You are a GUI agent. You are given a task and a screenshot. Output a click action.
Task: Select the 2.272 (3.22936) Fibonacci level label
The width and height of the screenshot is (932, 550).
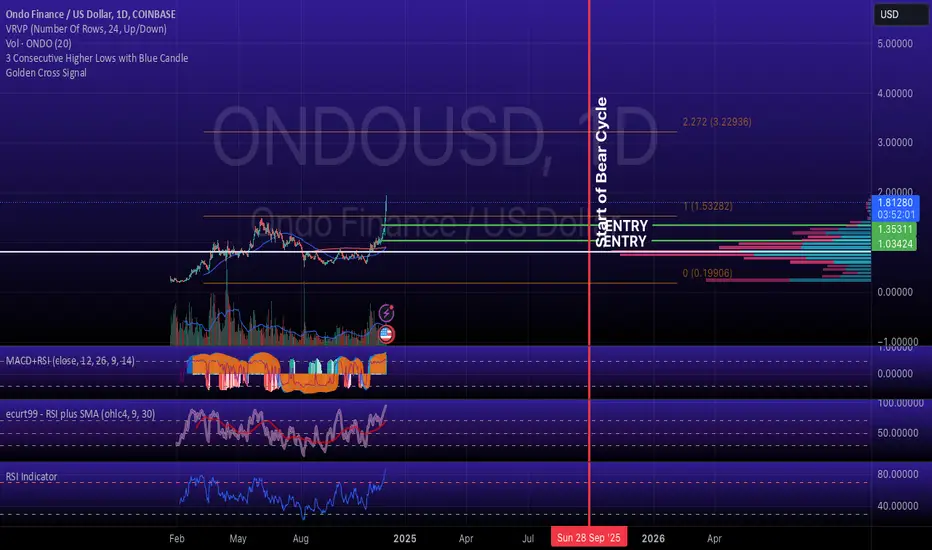pos(717,122)
